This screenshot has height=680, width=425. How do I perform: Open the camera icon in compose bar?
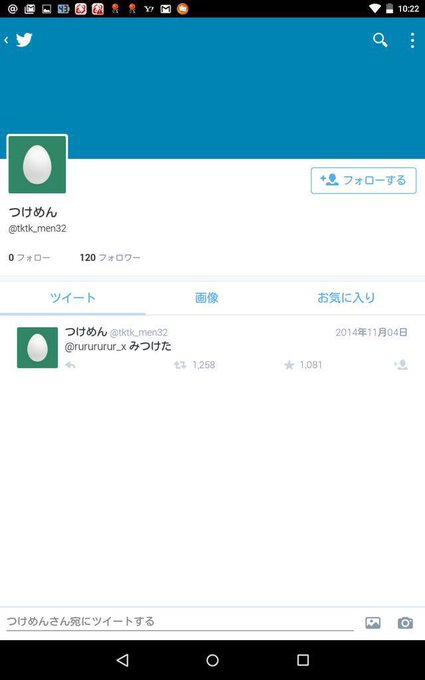pos(405,623)
